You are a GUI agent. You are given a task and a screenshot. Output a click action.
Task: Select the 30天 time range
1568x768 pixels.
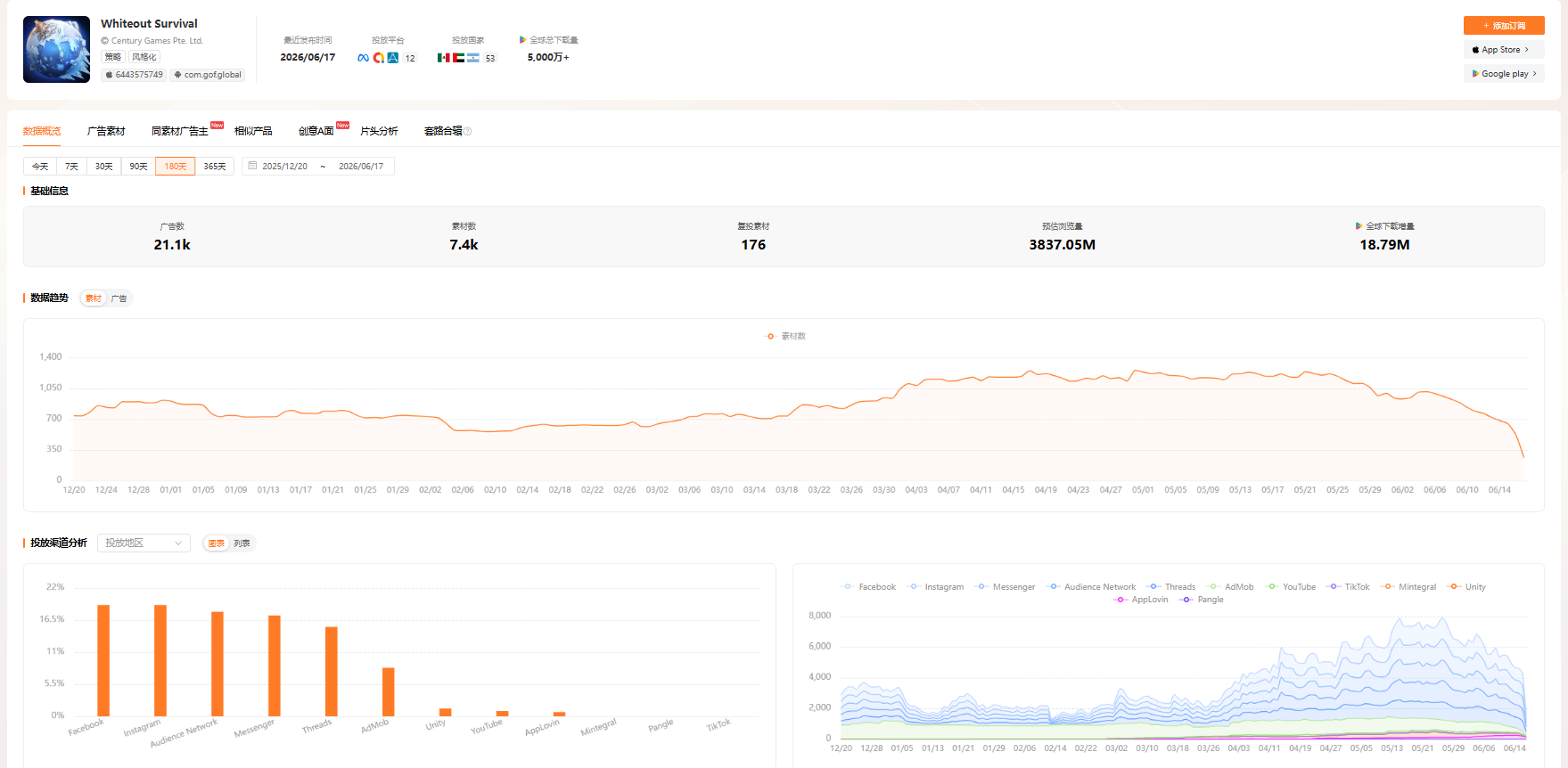point(104,167)
